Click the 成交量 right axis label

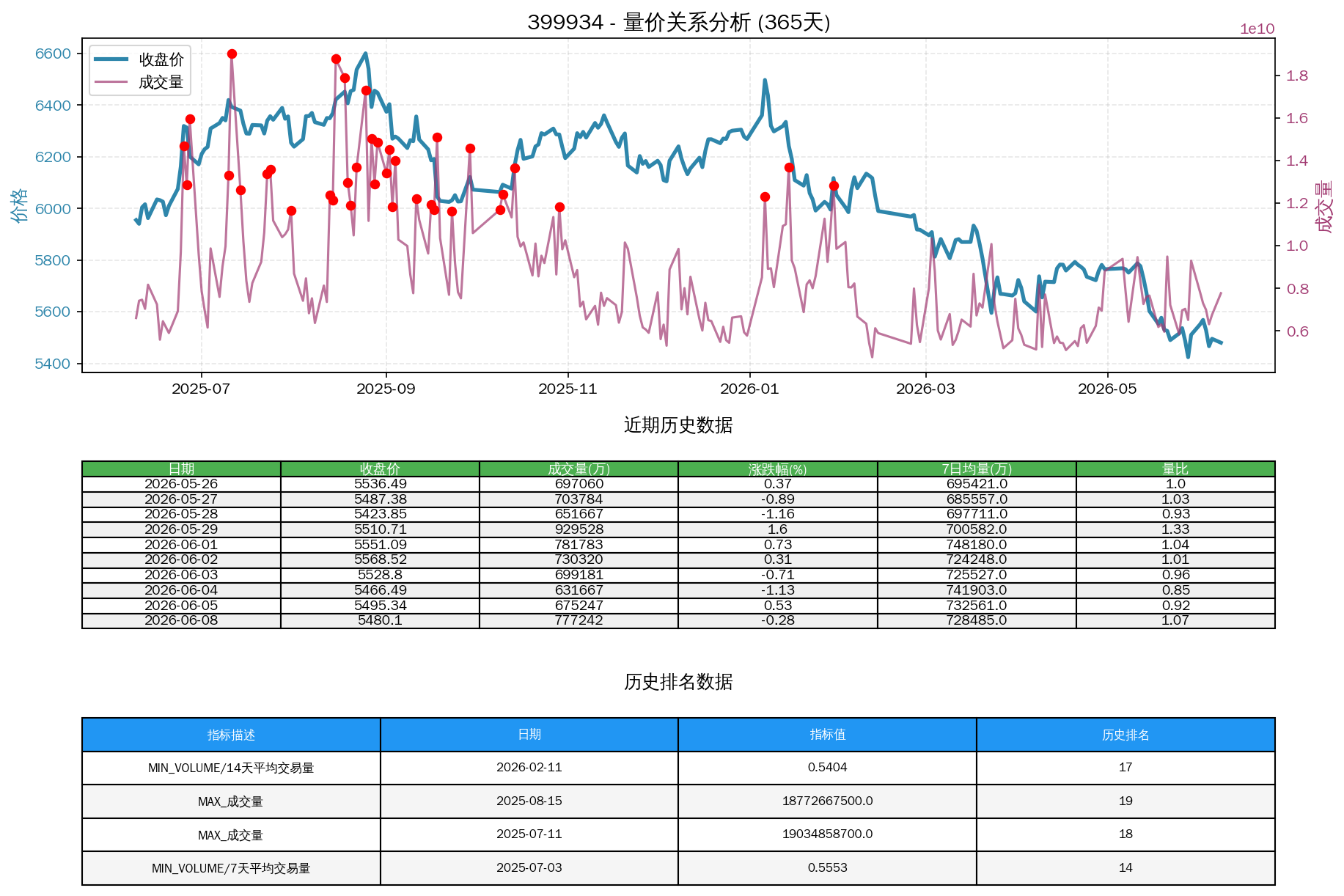coord(1324,206)
